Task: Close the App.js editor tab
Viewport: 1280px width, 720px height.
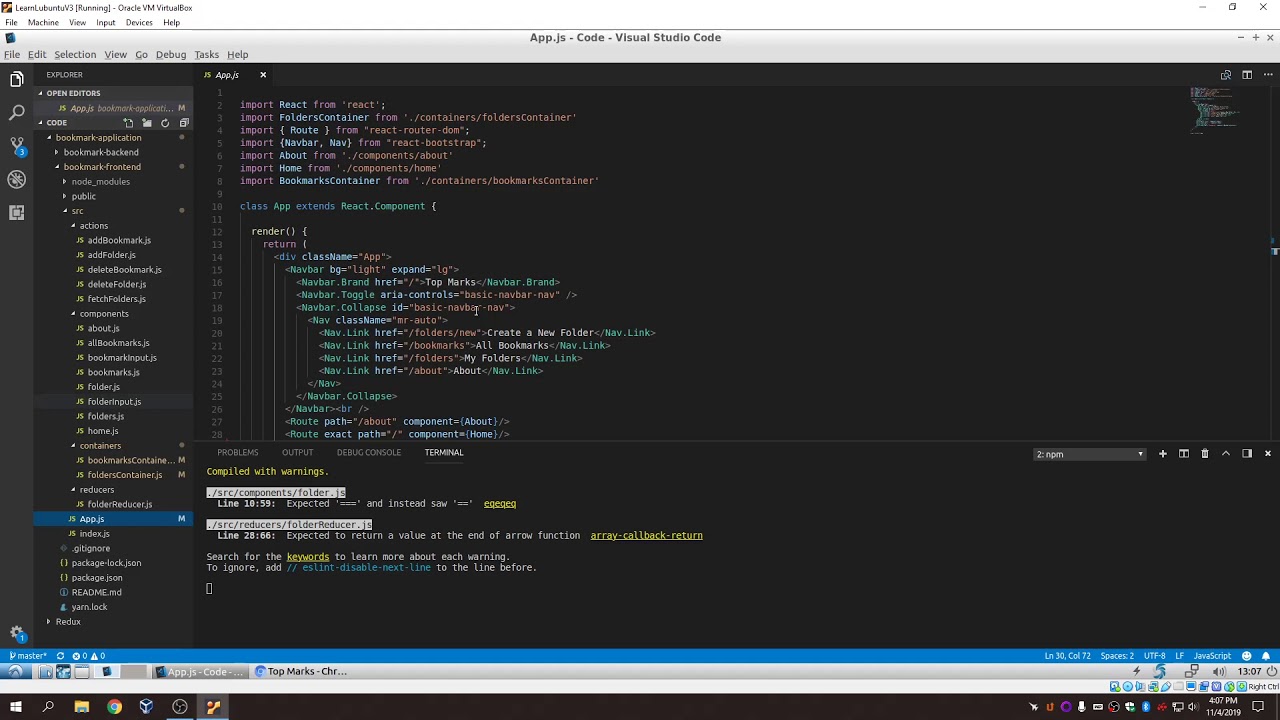Action: pos(263,75)
